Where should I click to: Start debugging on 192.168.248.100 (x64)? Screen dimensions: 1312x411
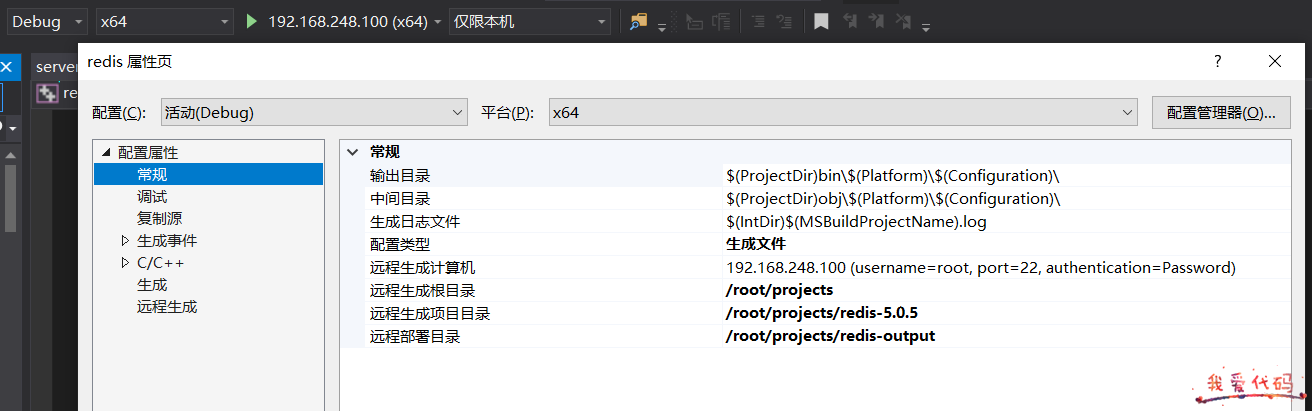pyautogui.click(x=337, y=21)
